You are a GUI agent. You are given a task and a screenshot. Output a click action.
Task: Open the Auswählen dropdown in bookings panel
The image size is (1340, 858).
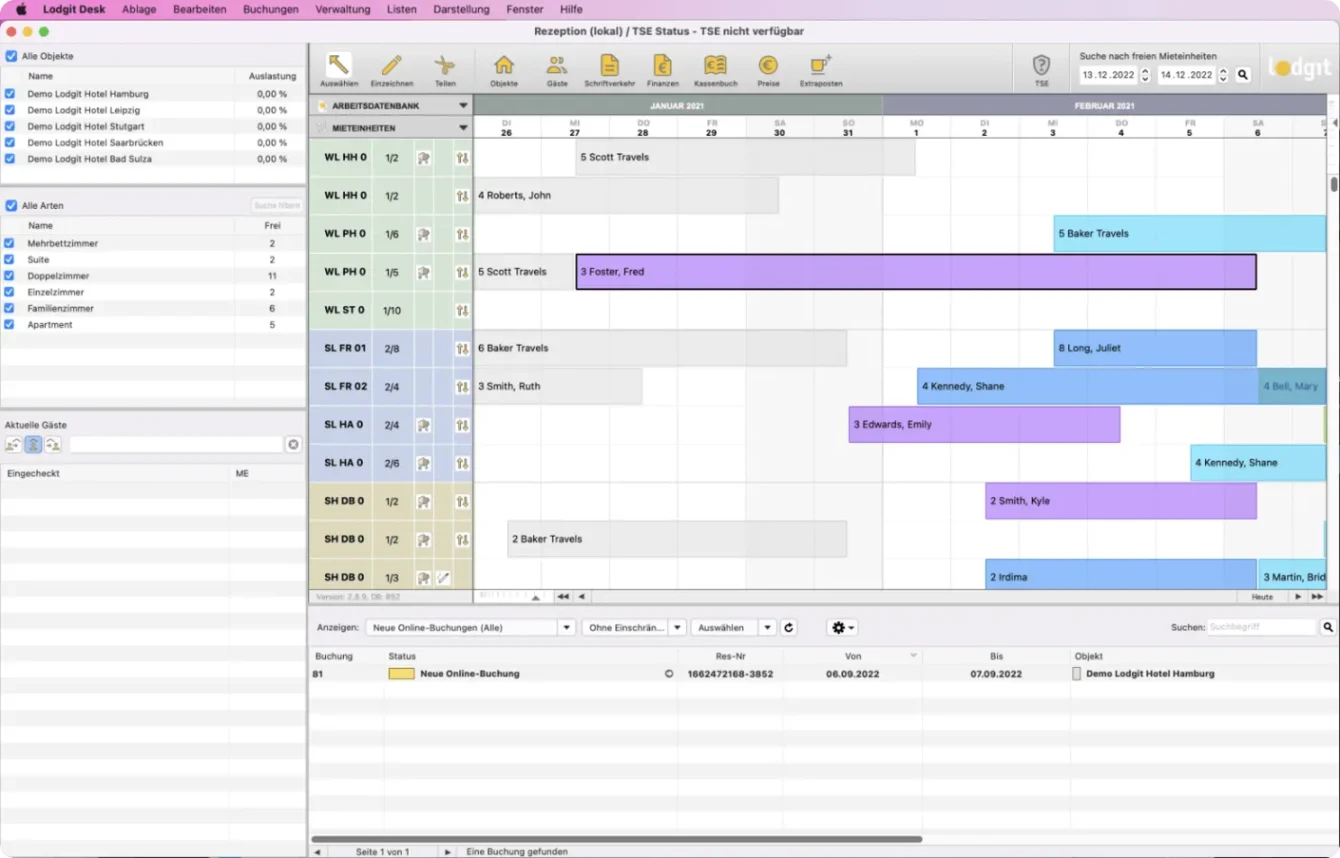pyautogui.click(x=734, y=628)
